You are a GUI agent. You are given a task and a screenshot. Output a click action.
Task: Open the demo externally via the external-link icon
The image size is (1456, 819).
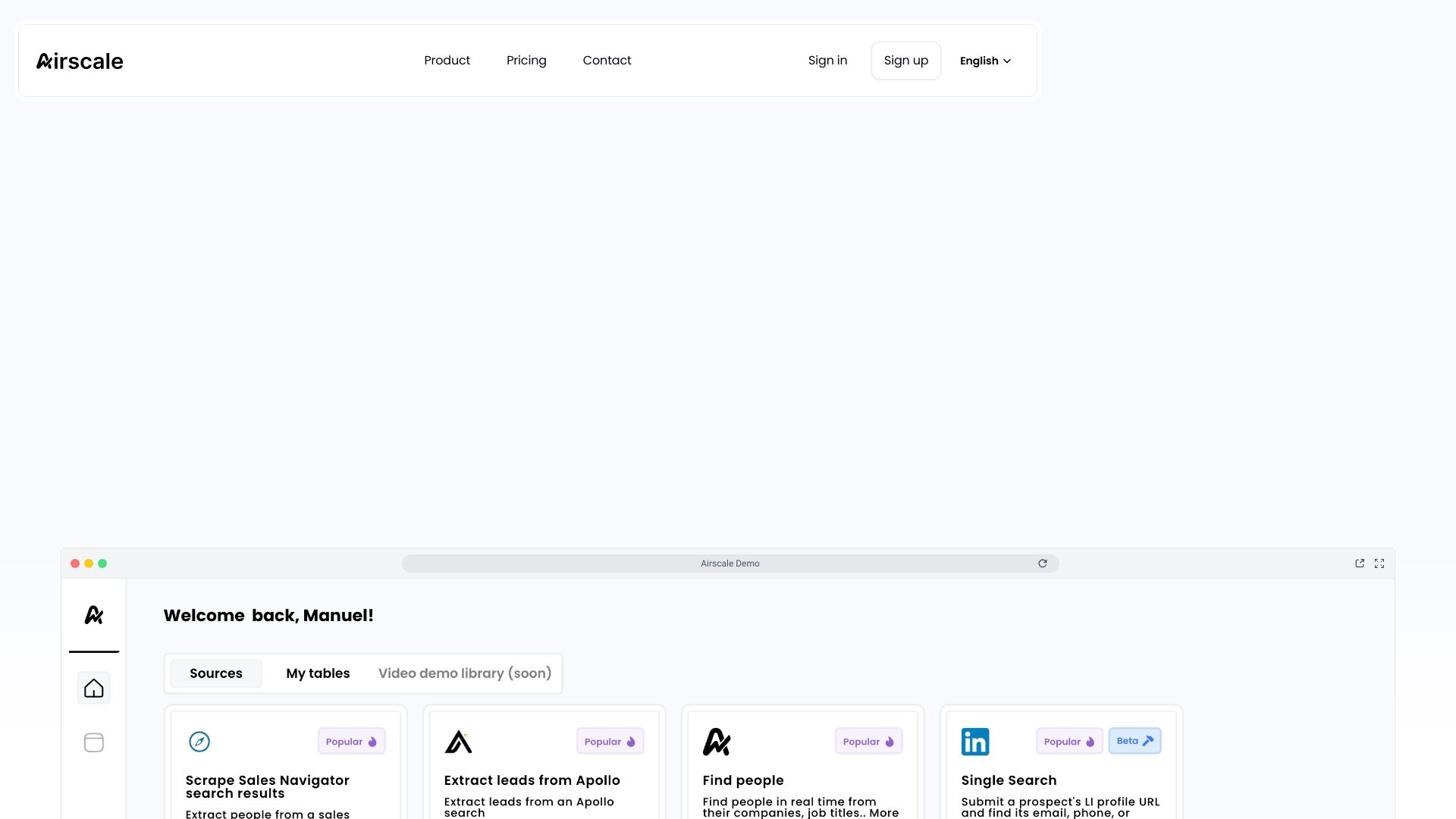pos(1359,563)
